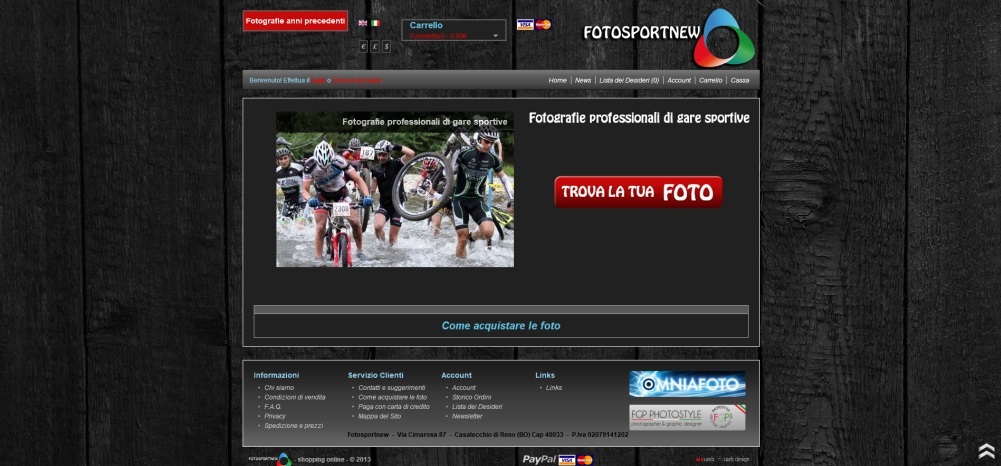
Task: Open Carrello in the top menu
Action: [x=711, y=80]
